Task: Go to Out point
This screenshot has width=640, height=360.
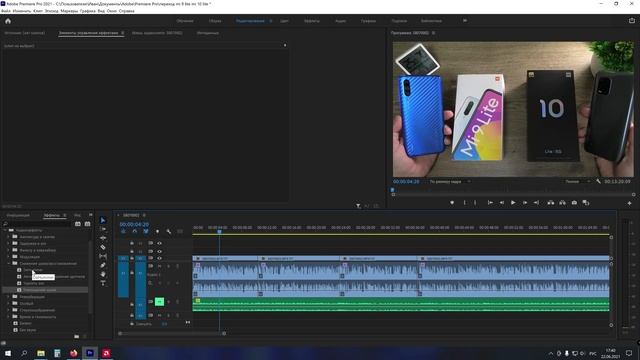Action: pyautogui.click(x=536, y=202)
